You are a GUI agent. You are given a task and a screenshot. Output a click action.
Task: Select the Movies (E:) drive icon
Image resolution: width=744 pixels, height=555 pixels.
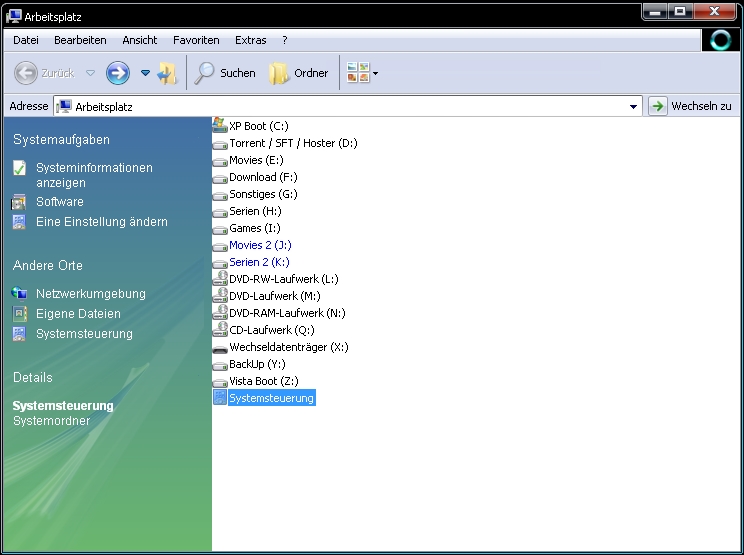220,161
